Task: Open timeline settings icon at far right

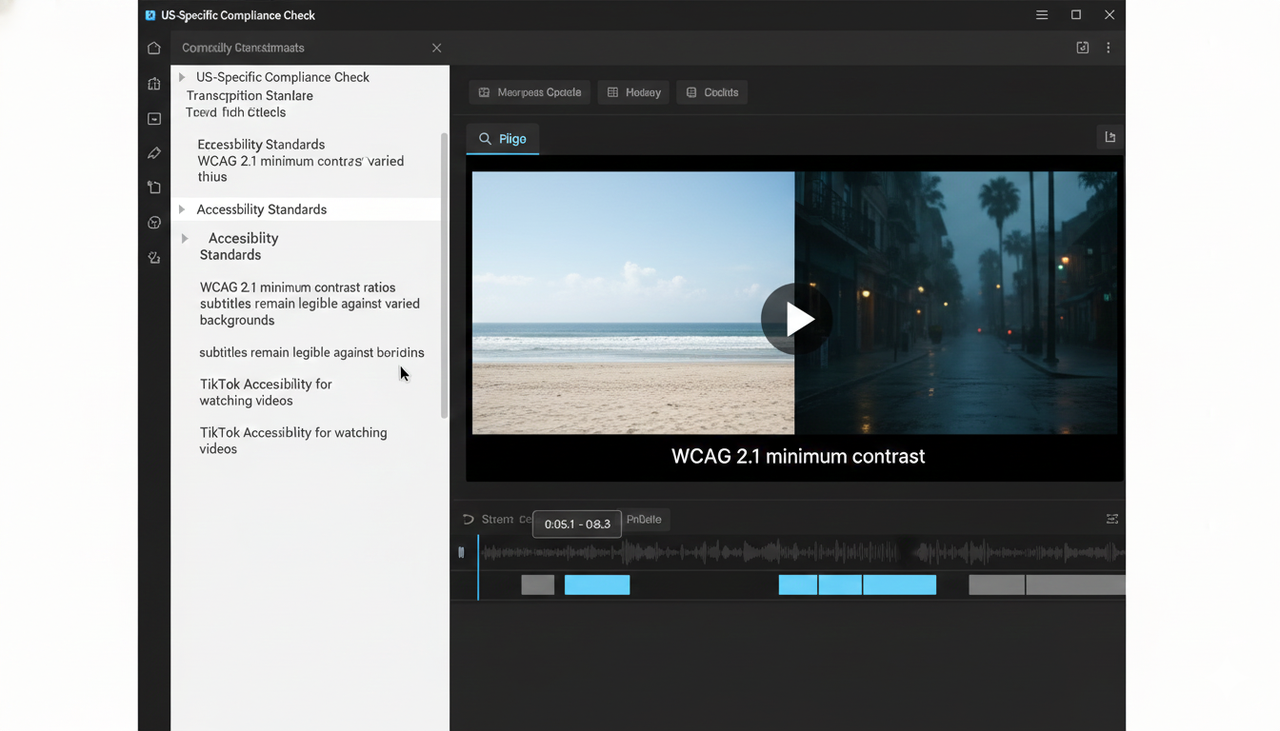Action: point(1112,519)
